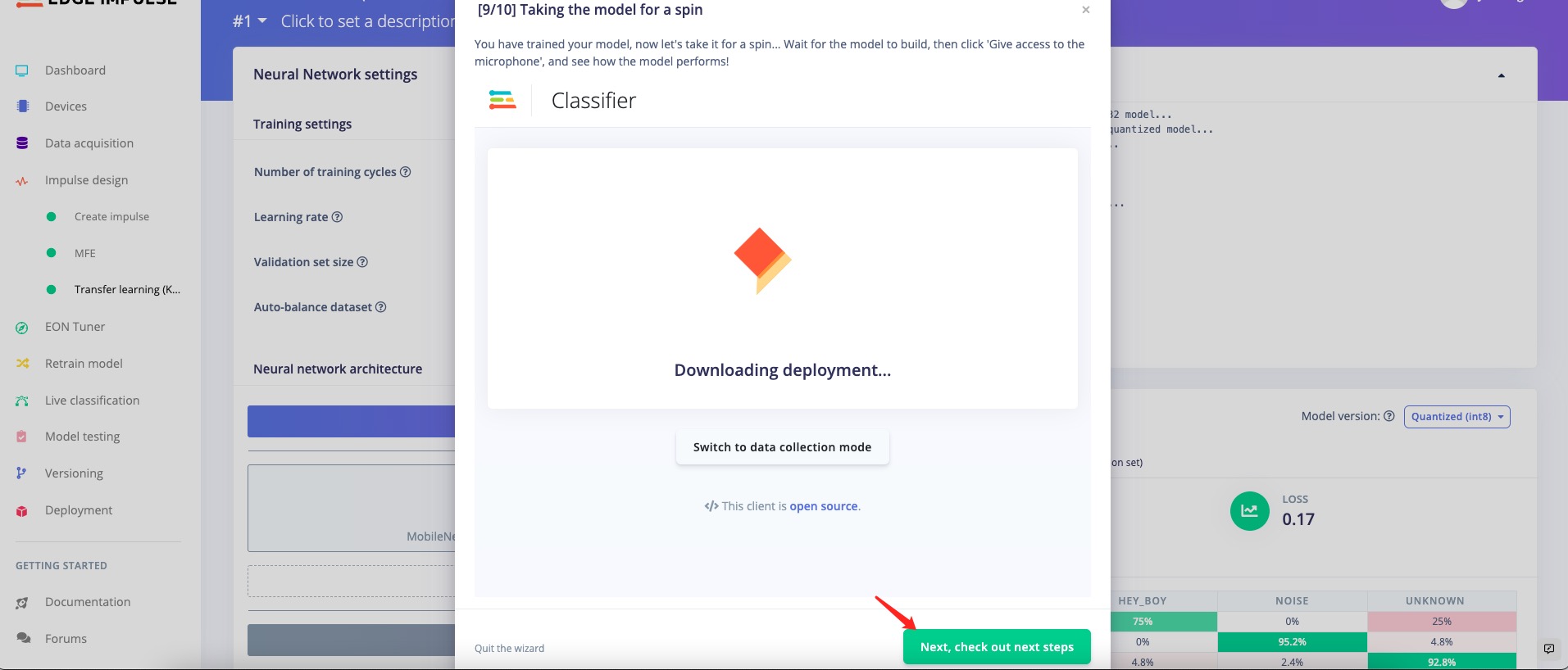The image size is (1568, 670).
Task: Click Switch to data collection mode button
Action: [x=782, y=447]
